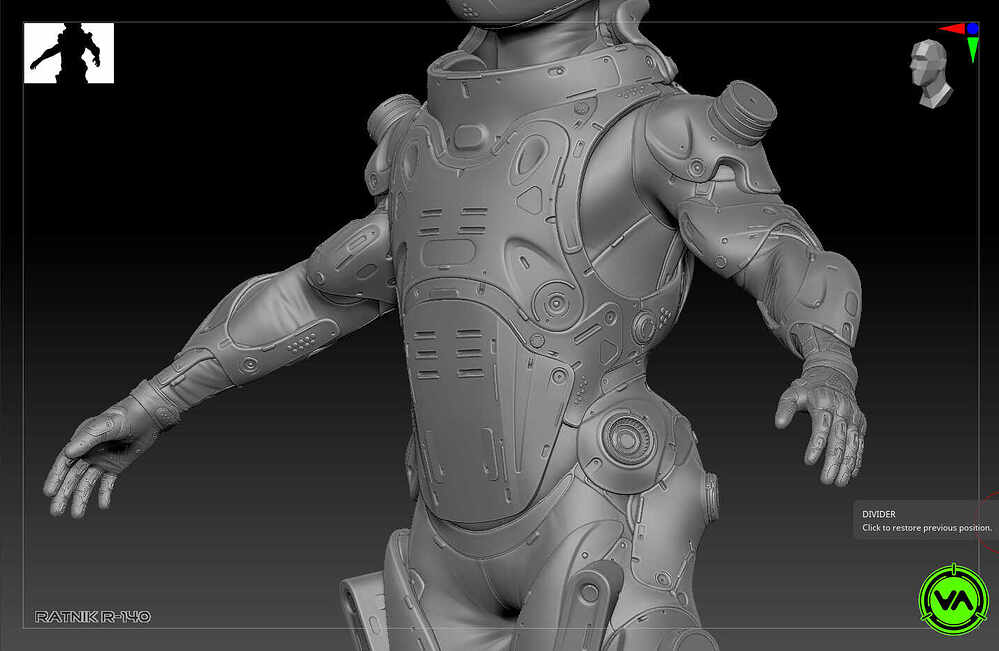The width and height of the screenshot is (999, 651).
Task: Click the blue Z-axis dot
Action: coord(972,29)
